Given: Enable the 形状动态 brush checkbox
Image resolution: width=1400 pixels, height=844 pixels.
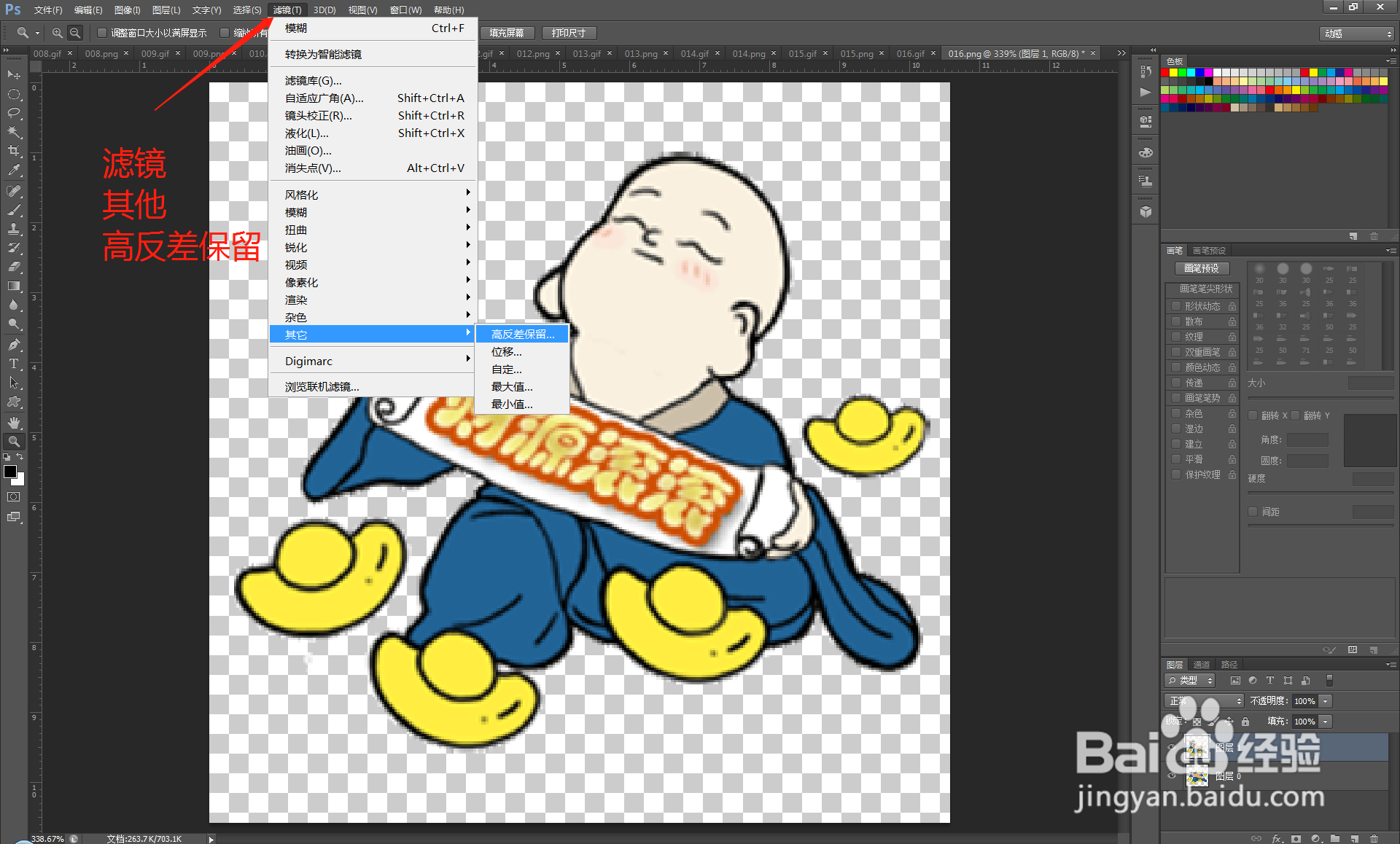Looking at the screenshot, I should click(x=1176, y=306).
